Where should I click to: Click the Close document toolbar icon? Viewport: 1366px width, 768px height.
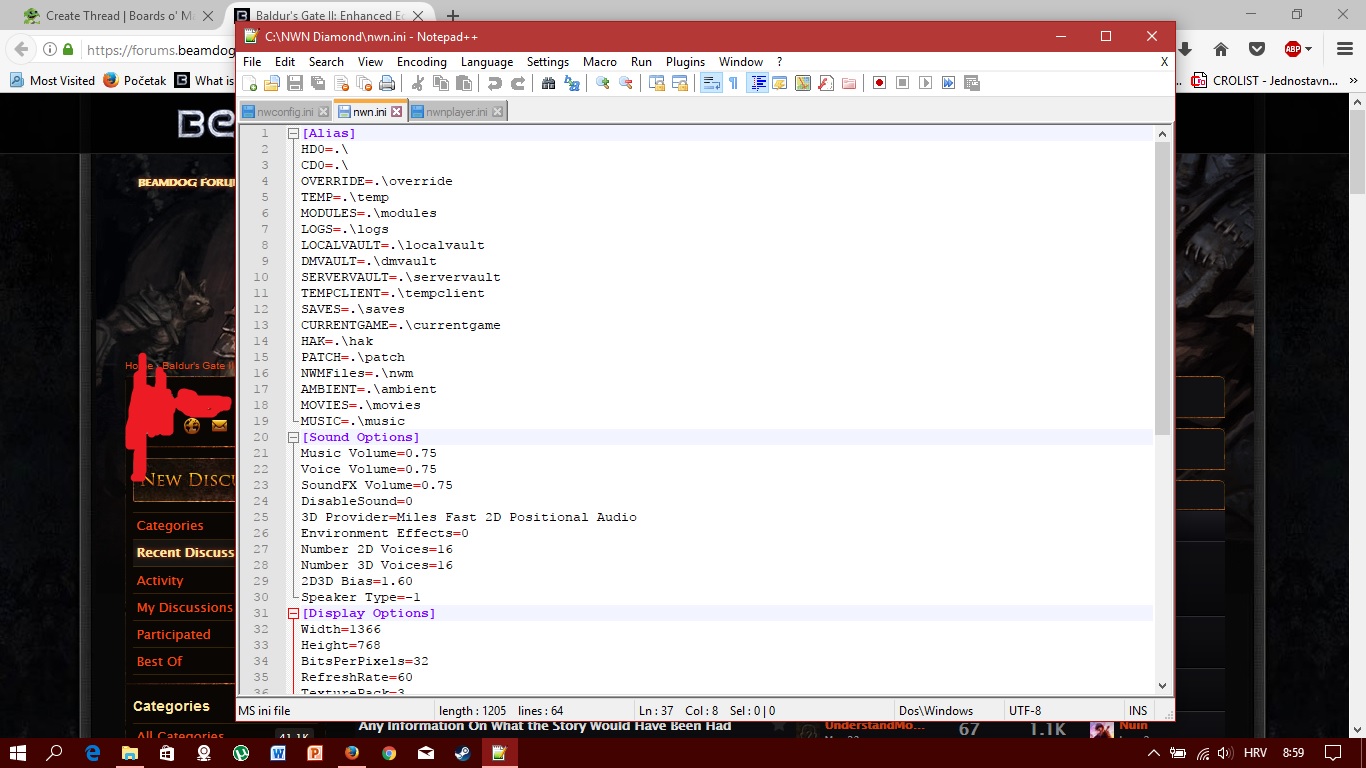point(342,83)
